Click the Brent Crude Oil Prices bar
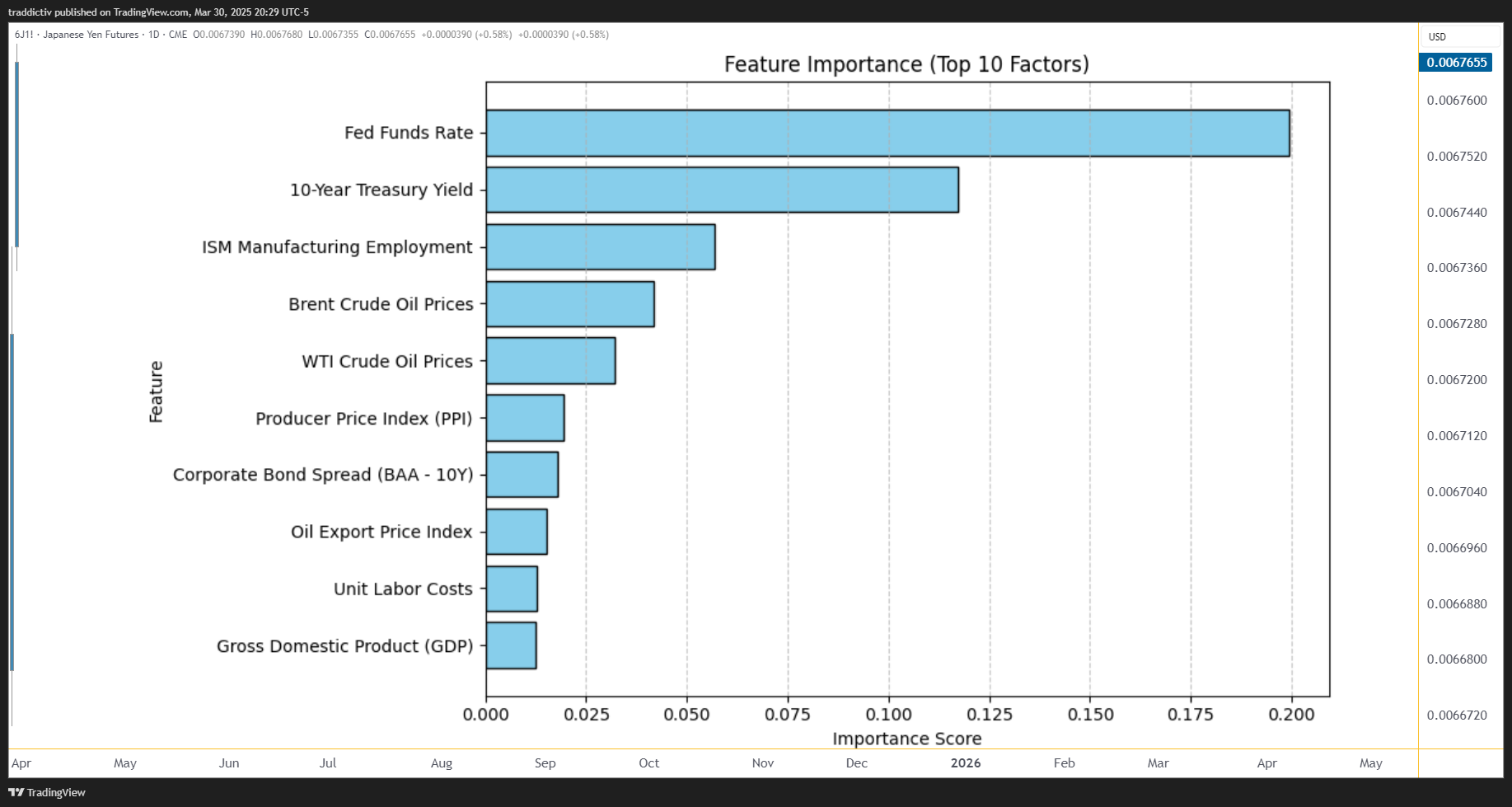 pos(570,304)
